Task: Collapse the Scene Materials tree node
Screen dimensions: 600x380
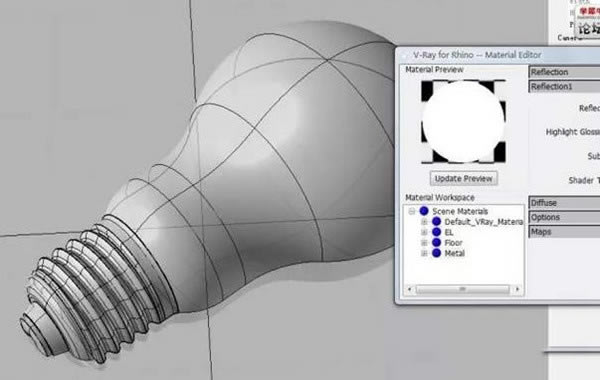Action: pos(412,211)
